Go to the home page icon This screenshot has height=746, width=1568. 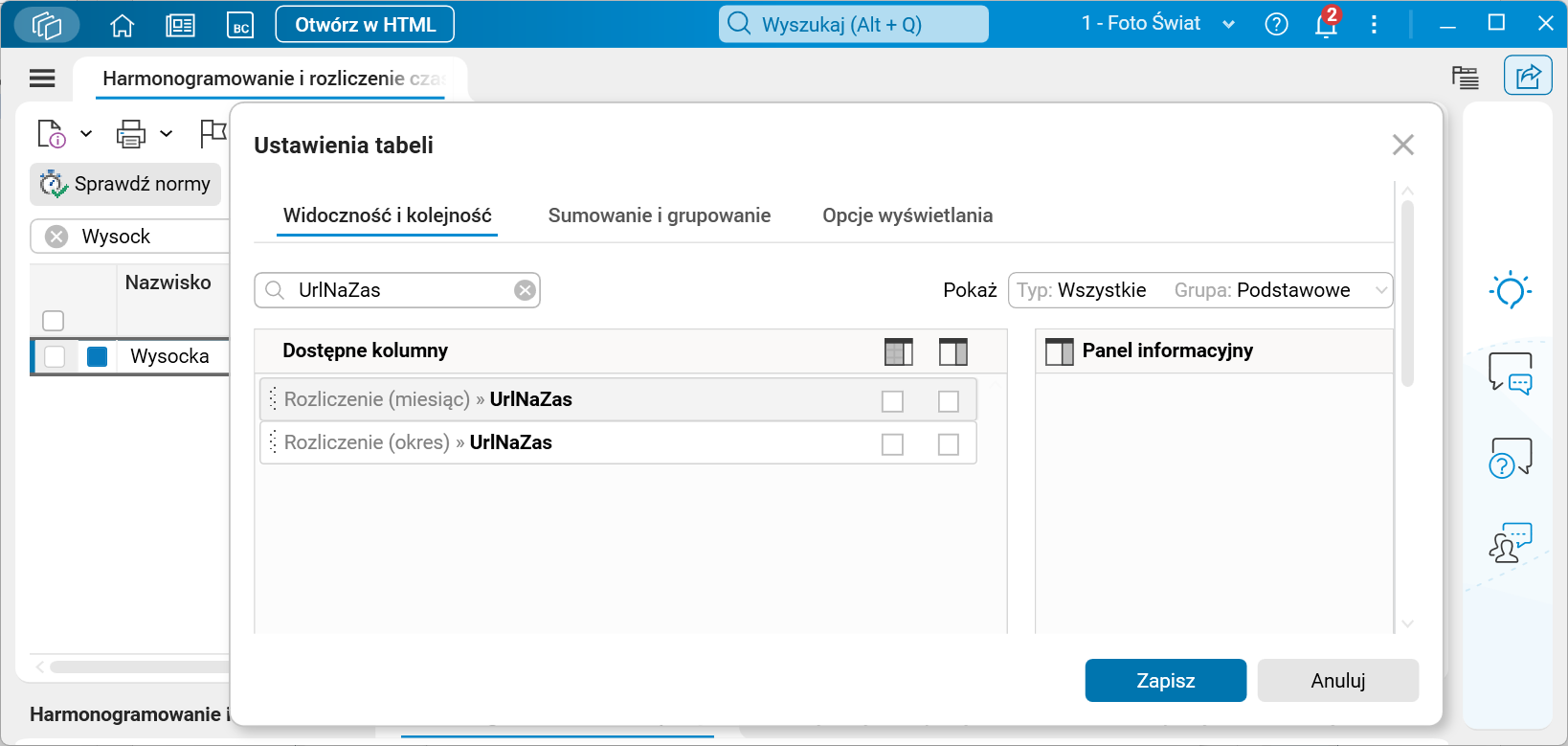click(x=122, y=25)
